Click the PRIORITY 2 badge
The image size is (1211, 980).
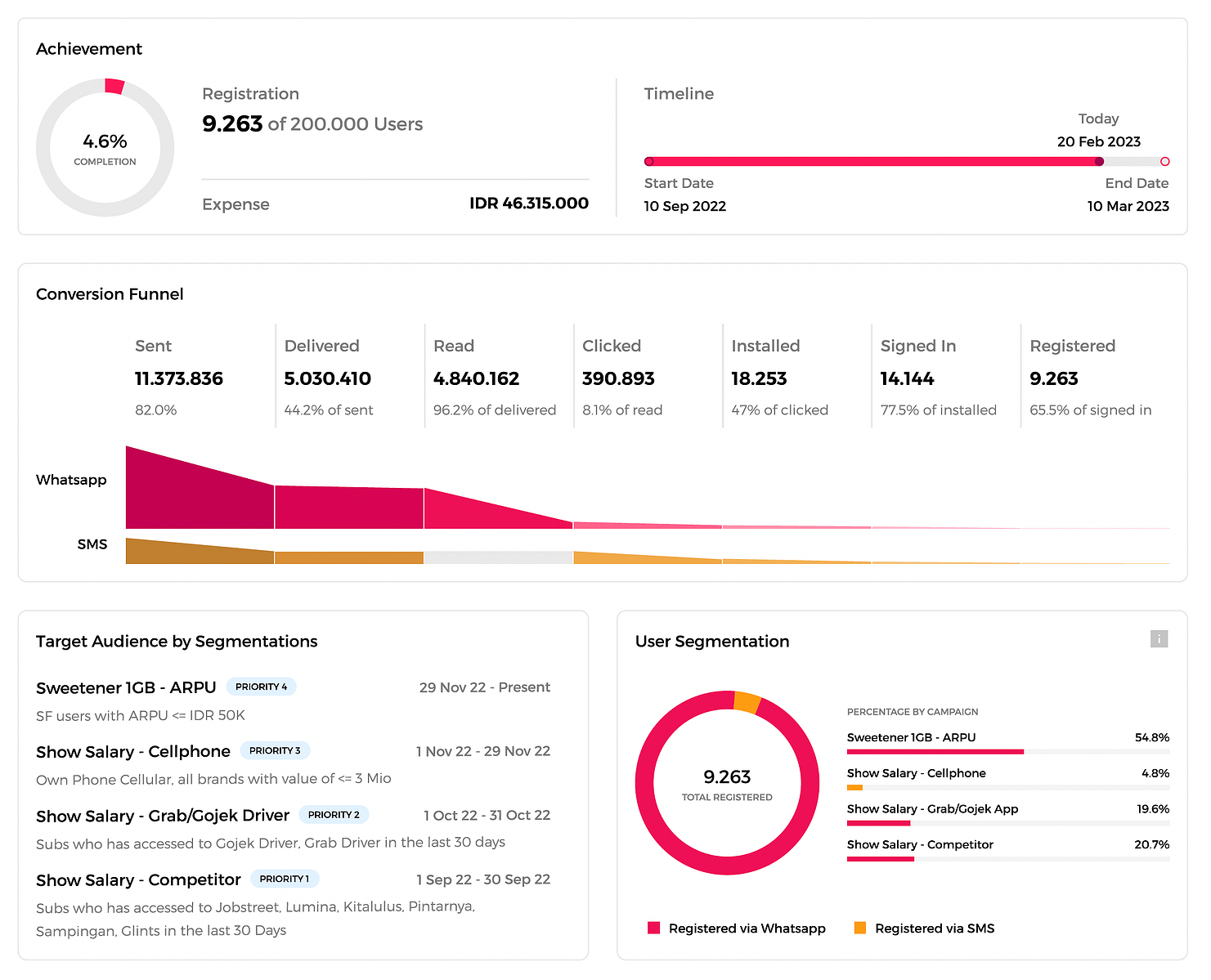click(334, 814)
